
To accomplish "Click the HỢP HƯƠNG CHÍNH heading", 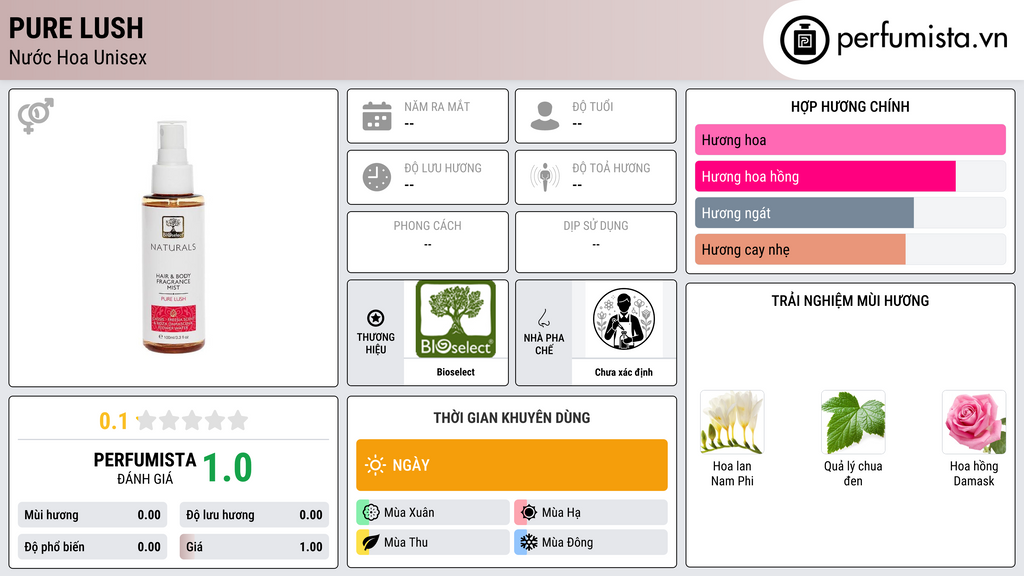I will coord(850,106).
